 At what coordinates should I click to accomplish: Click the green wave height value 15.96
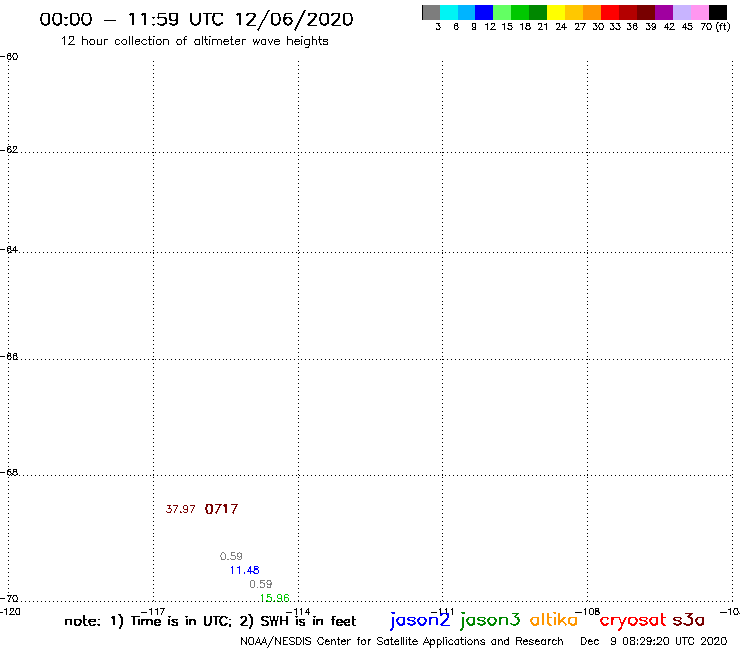(x=275, y=598)
